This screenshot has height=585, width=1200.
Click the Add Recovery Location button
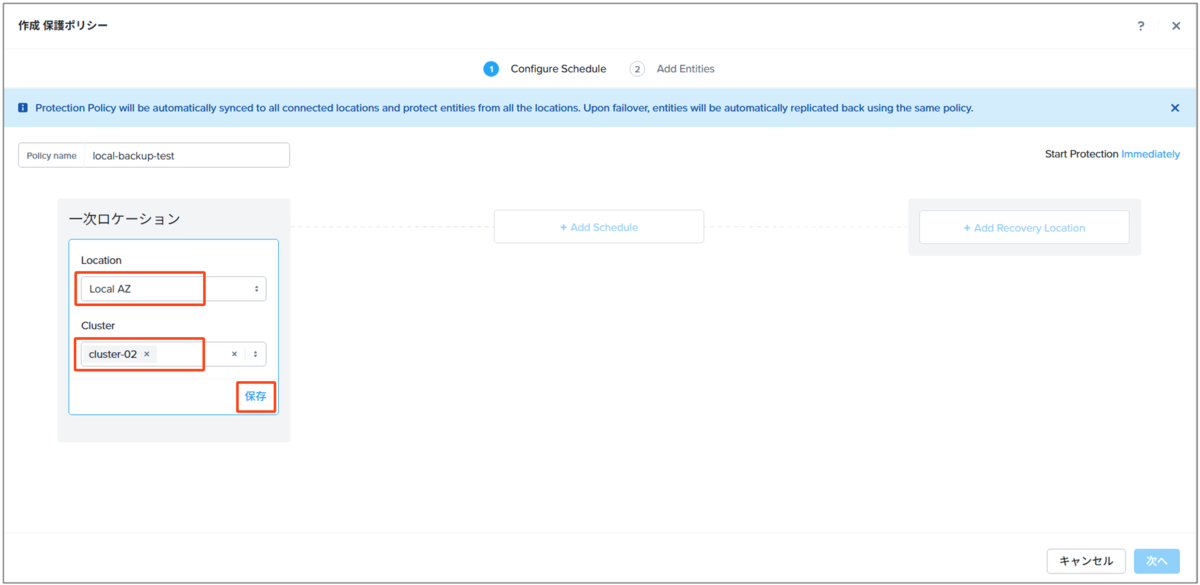click(x=1024, y=227)
